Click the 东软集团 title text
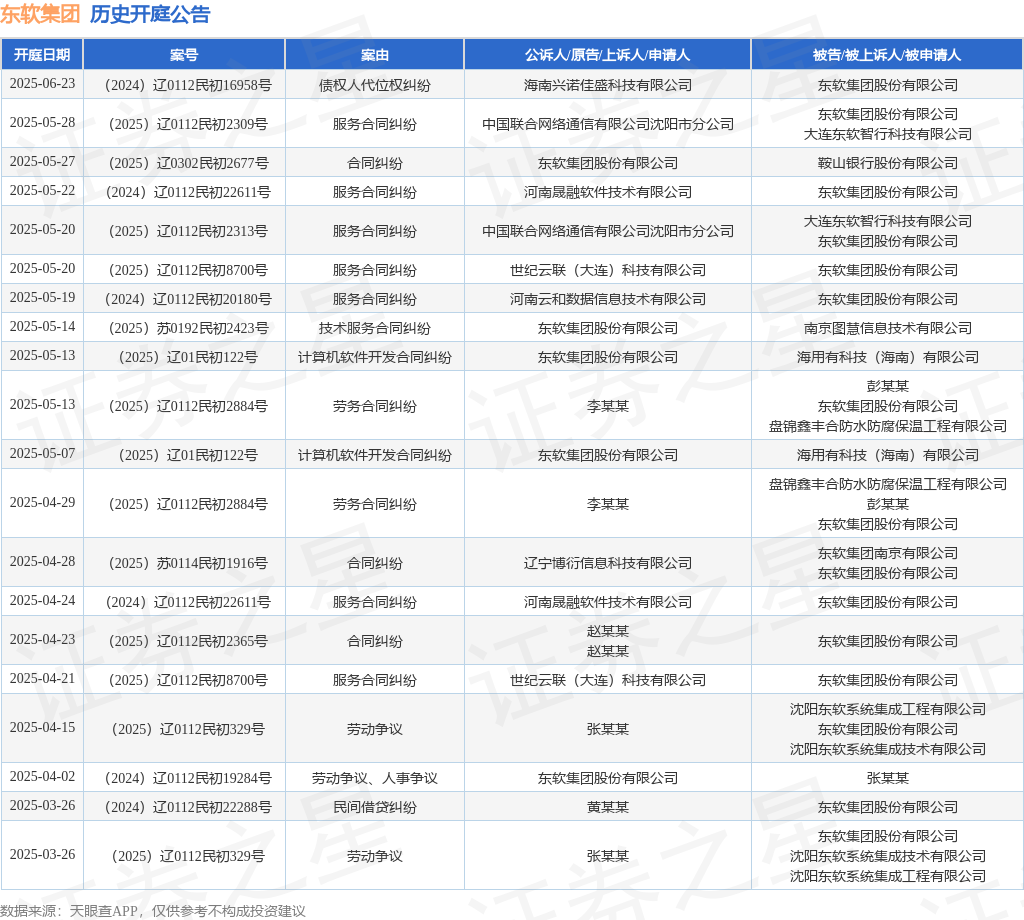 click(40, 14)
